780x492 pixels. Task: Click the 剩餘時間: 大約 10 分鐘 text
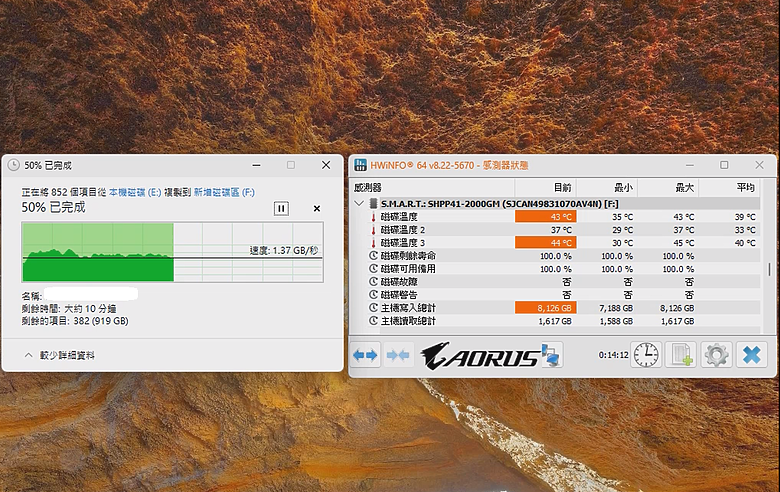(x=69, y=308)
